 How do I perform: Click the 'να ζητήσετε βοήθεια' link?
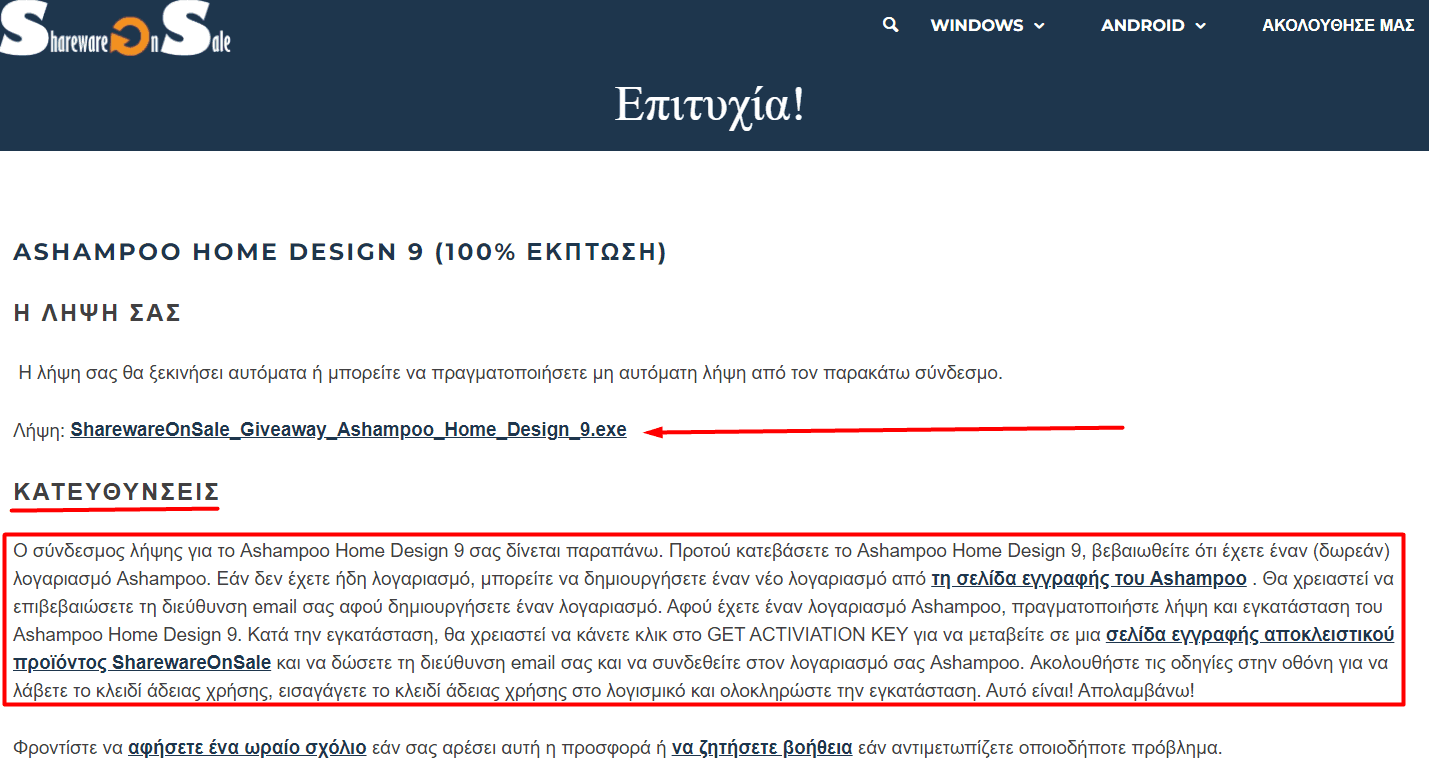click(x=762, y=747)
